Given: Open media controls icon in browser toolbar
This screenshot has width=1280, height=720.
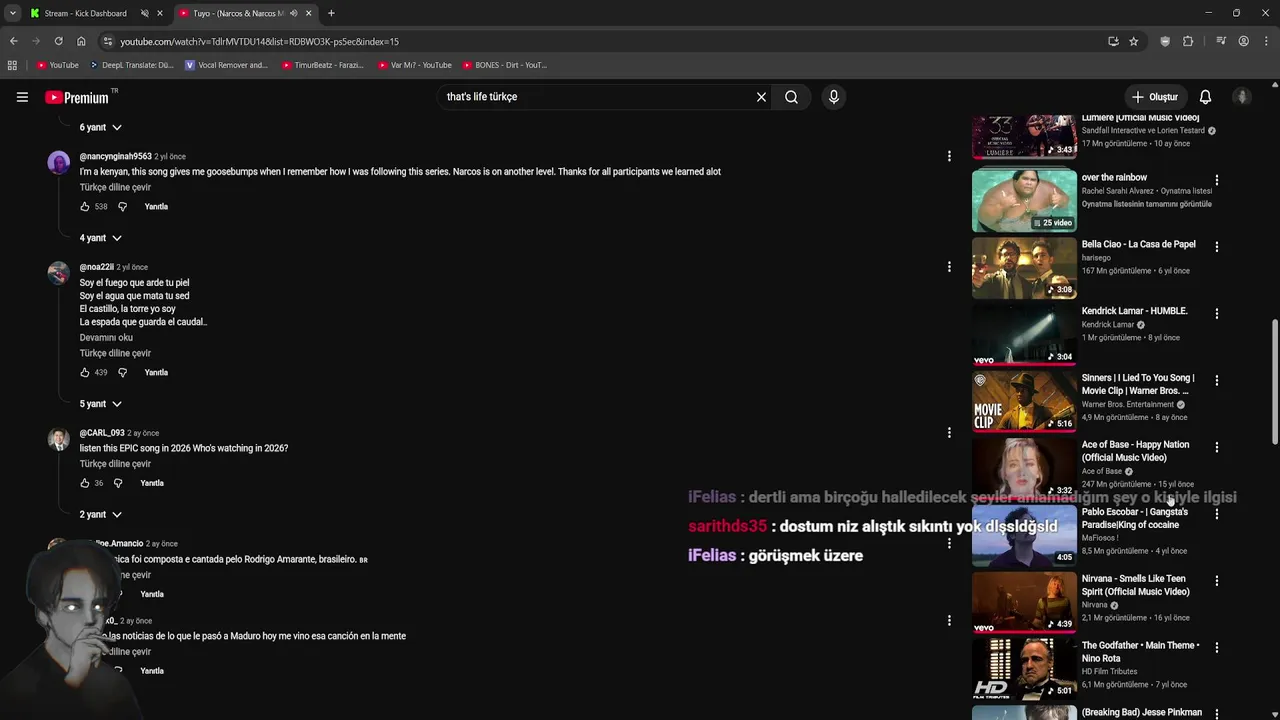Looking at the screenshot, I should pos(1221,41).
